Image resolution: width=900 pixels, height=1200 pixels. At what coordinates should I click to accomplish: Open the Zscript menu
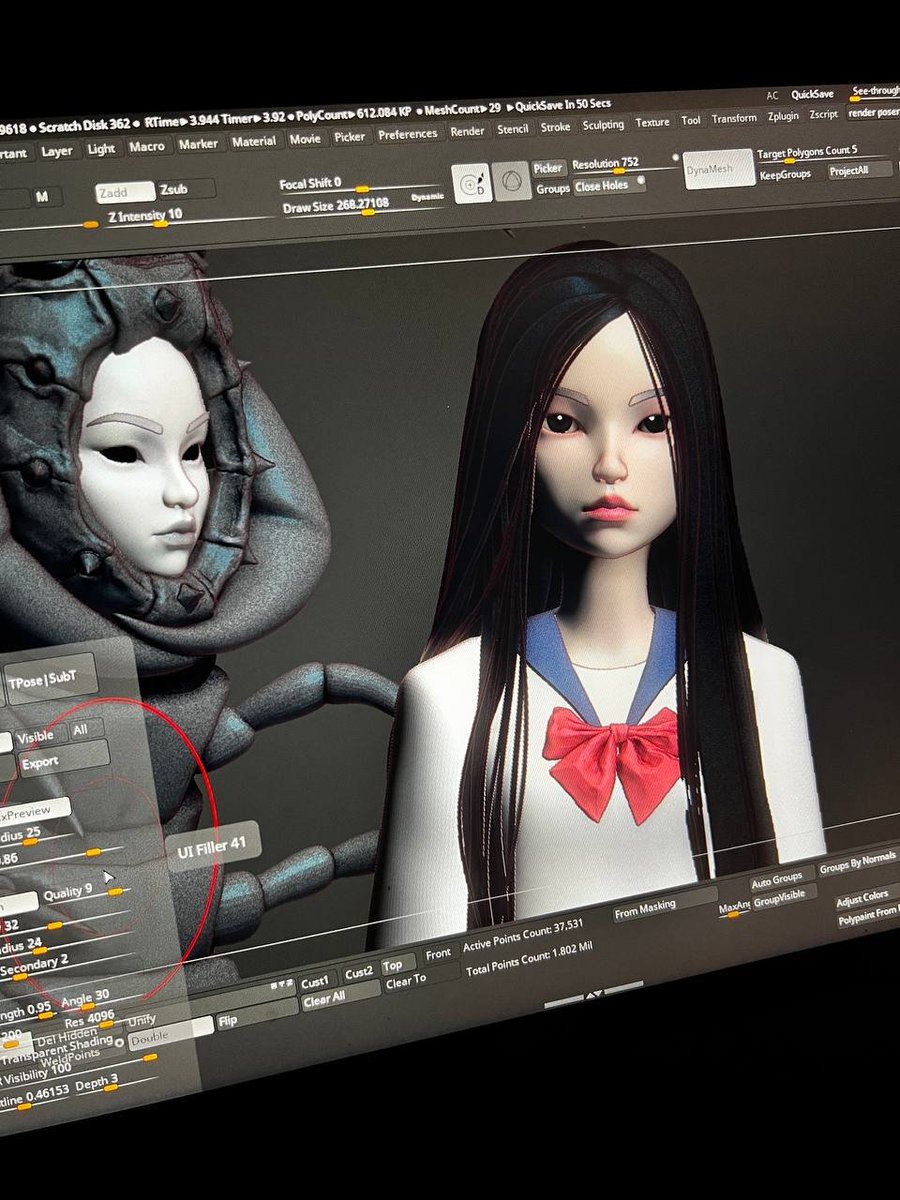tap(823, 114)
